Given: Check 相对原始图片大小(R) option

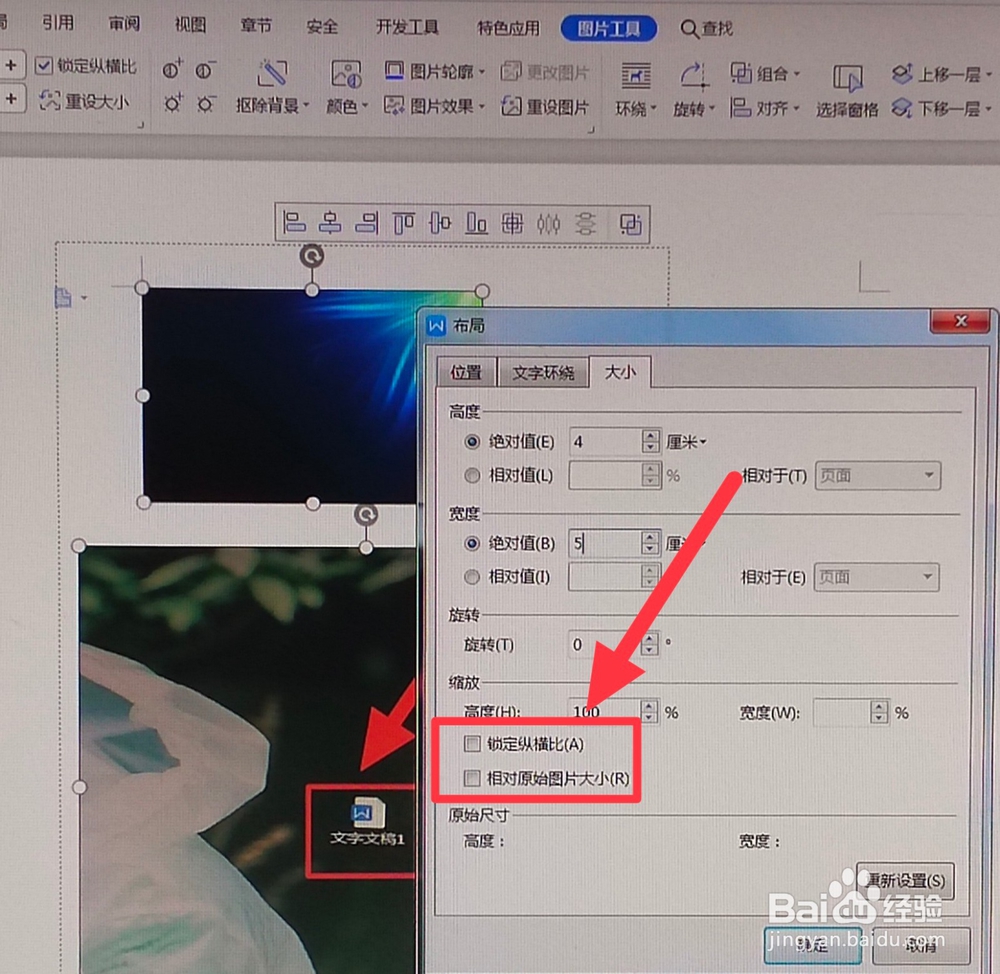Looking at the screenshot, I should [474, 780].
